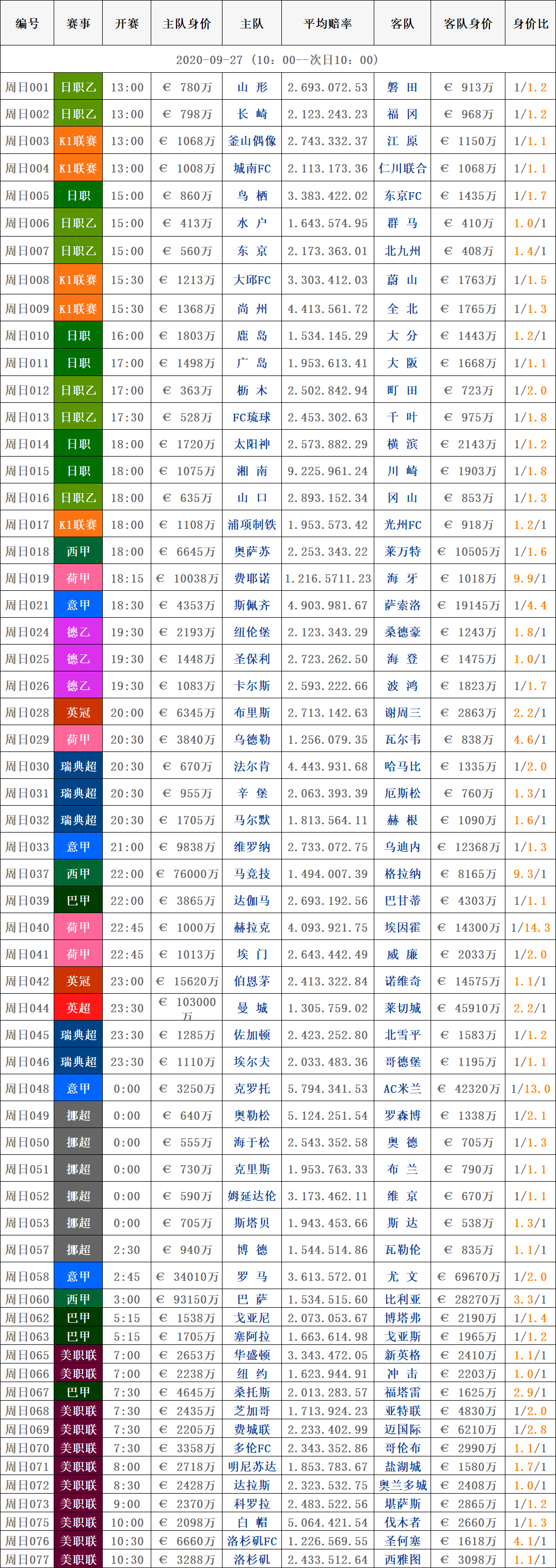The width and height of the screenshot is (556, 1568).
Task: Select ratio value 1/13.0
Action: point(531,1088)
